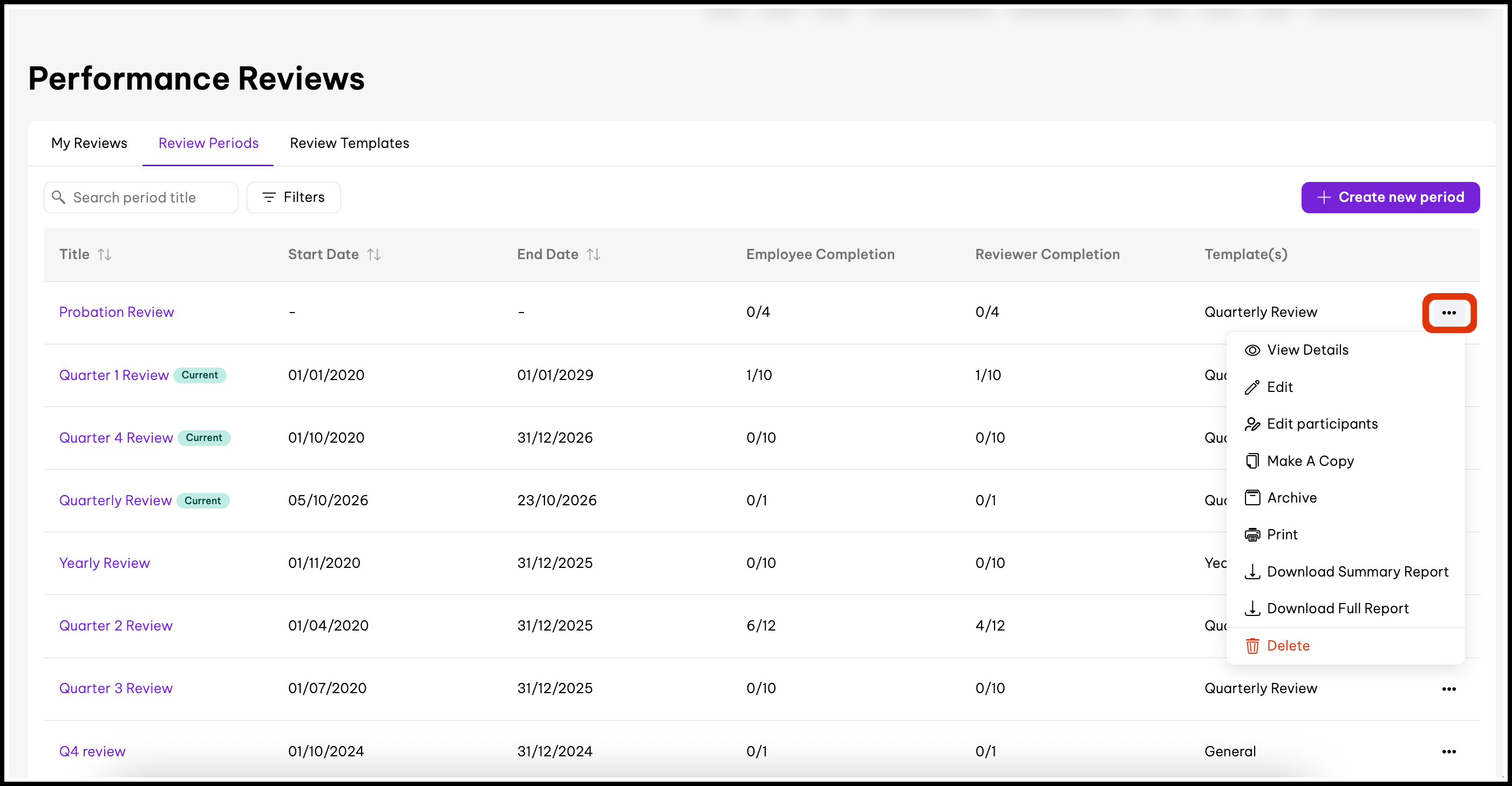Image resolution: width=1512 pixels, height=786 pixels.
Task: Focus the Search period title field
Action: pyautogui.click(x=141, y=197)
